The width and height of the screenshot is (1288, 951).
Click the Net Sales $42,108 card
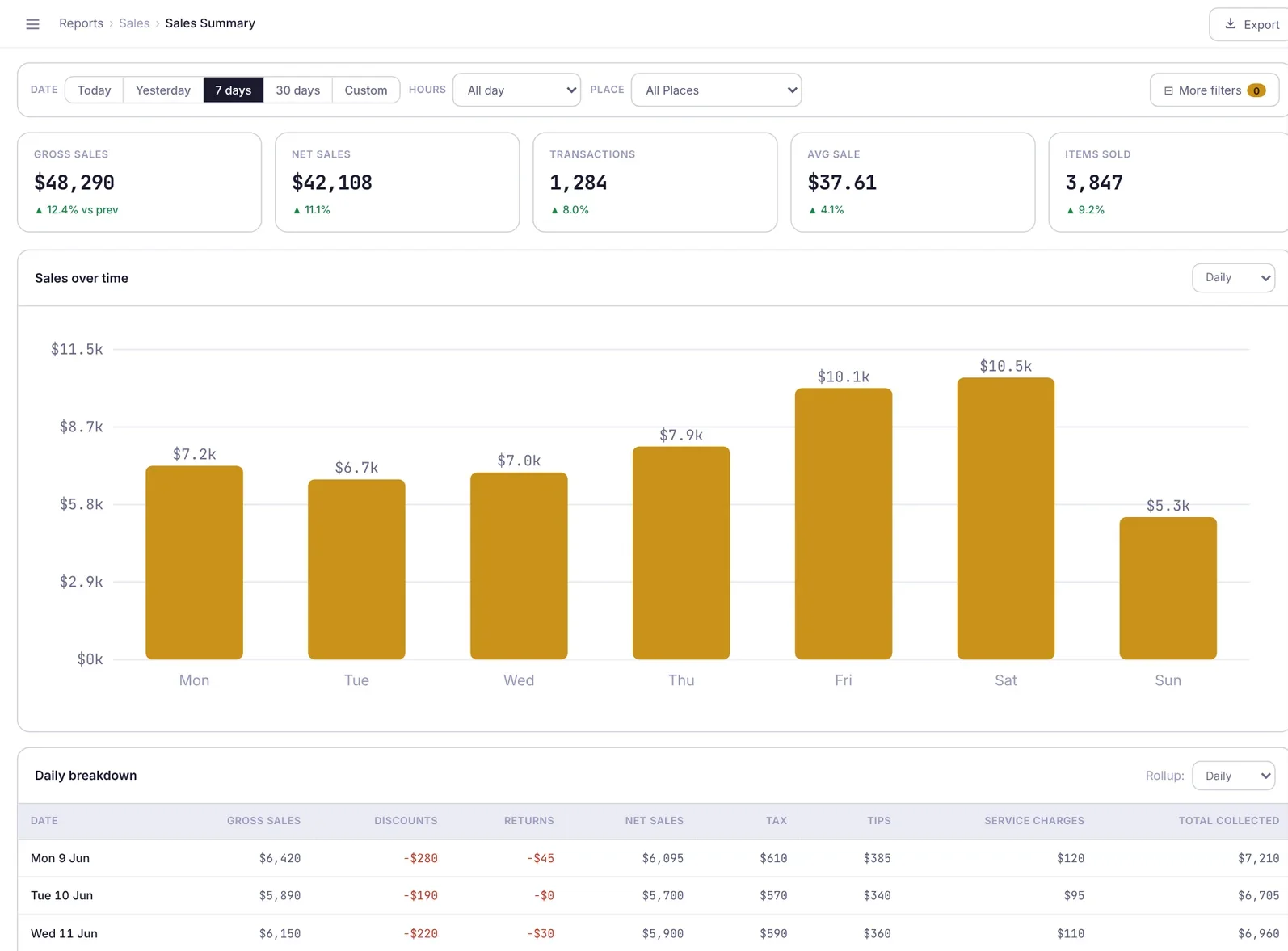398,183
